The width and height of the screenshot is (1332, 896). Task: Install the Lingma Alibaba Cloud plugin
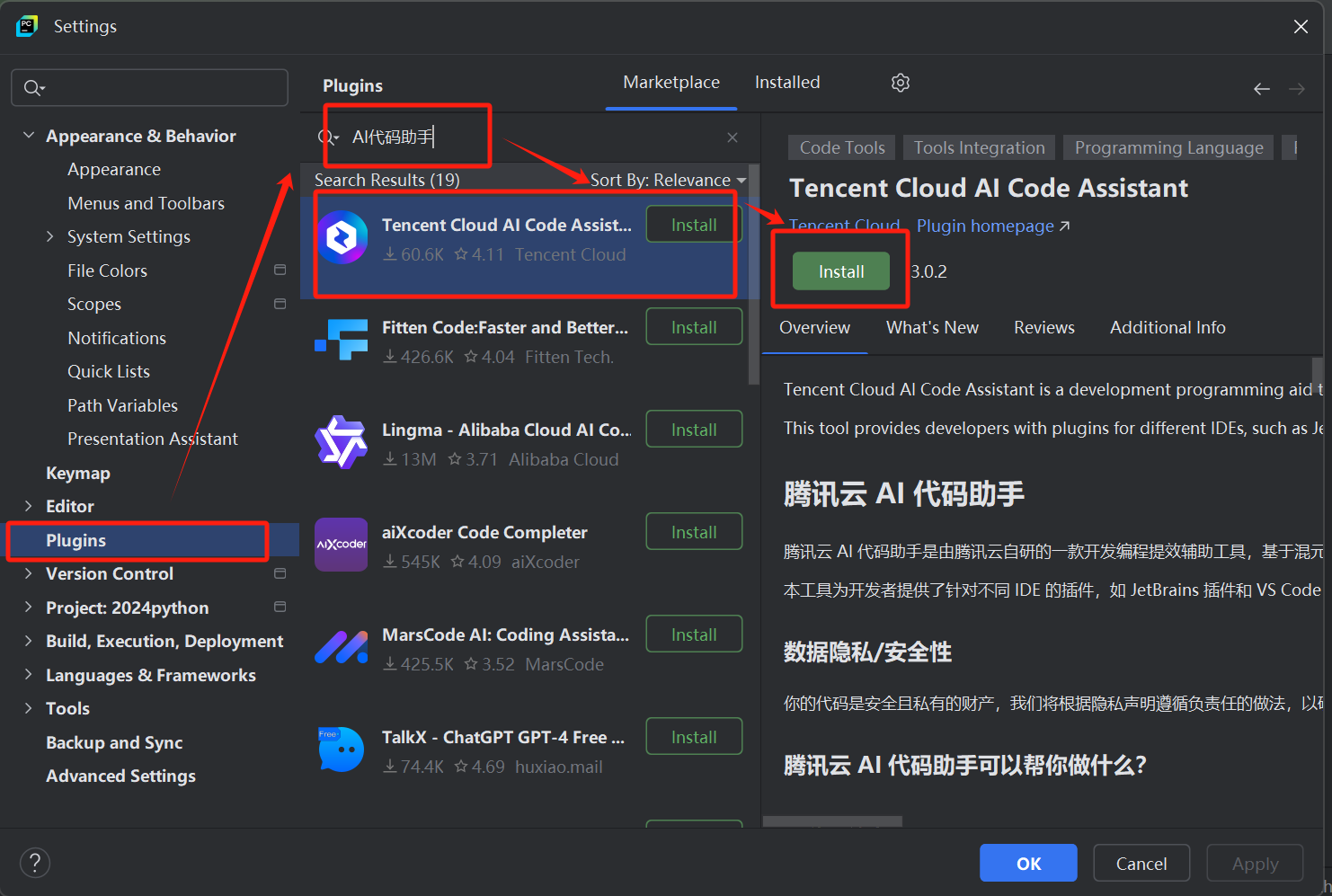(x=694, y=430)
